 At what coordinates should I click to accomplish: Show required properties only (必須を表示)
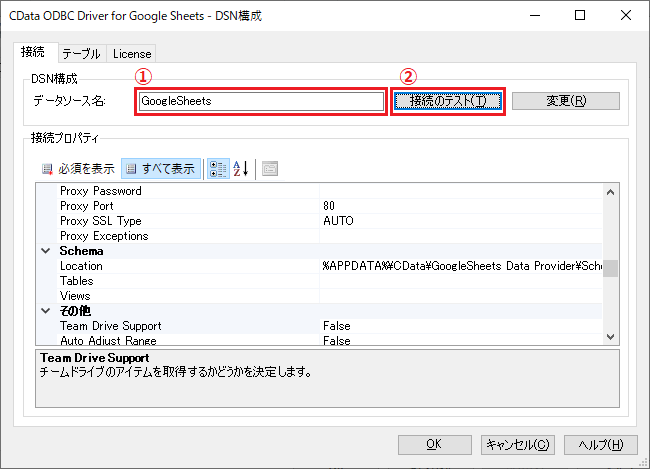pos(79,169)
